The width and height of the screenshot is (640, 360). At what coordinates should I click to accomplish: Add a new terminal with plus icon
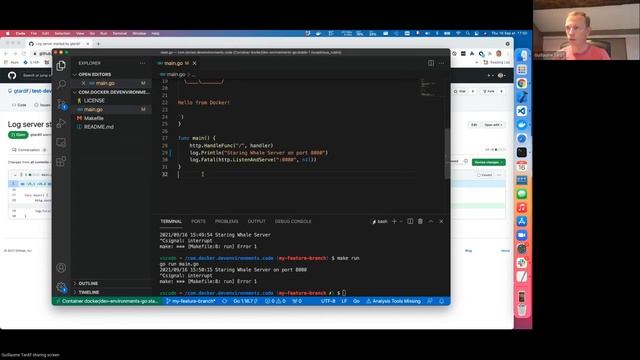(x=394, y=221)
